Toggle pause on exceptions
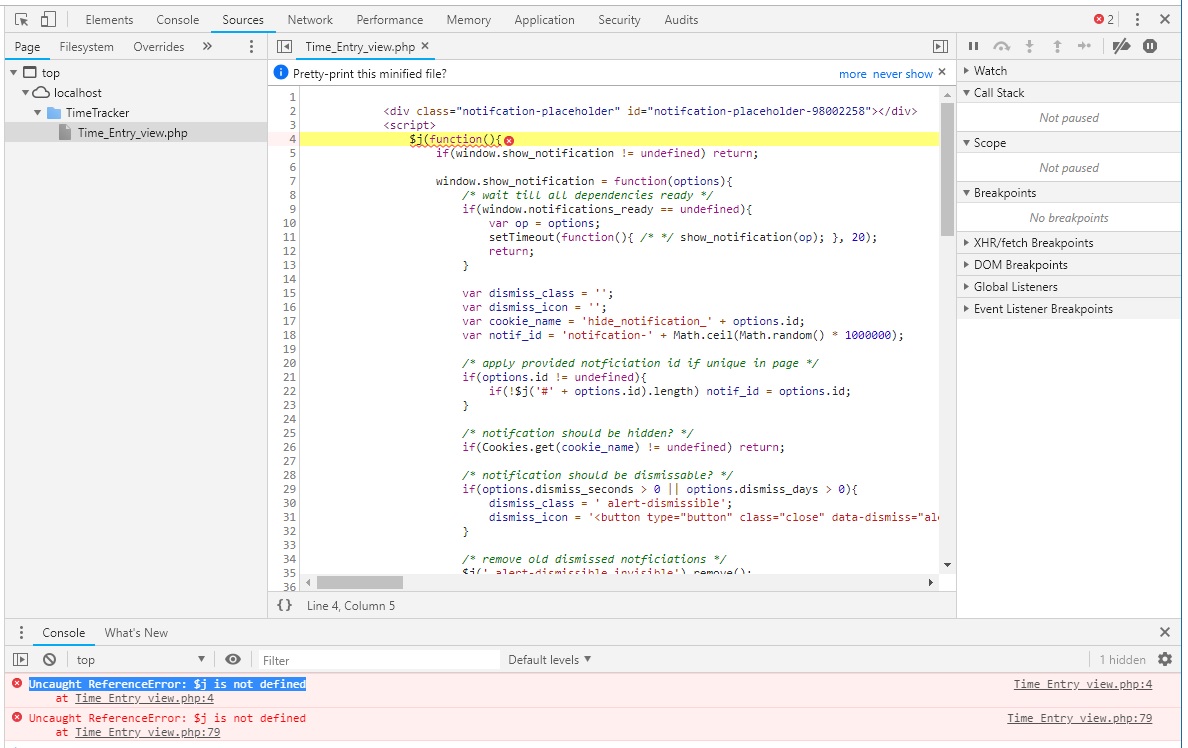 (x=1150, y=47)
